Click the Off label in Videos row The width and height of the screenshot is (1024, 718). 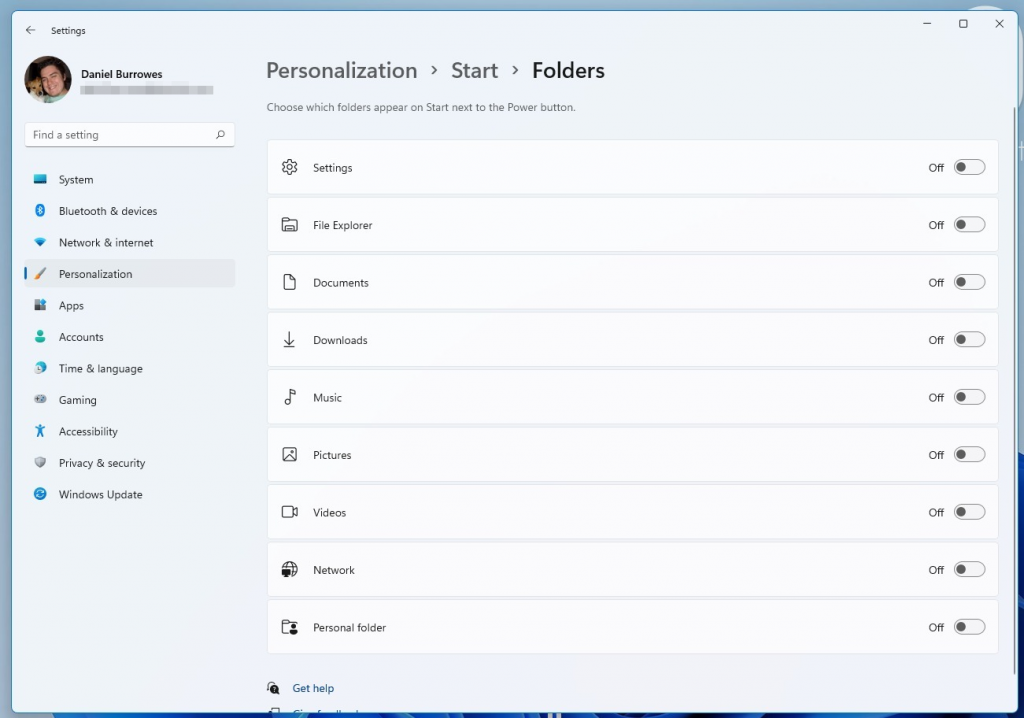[x=936, y=512]
